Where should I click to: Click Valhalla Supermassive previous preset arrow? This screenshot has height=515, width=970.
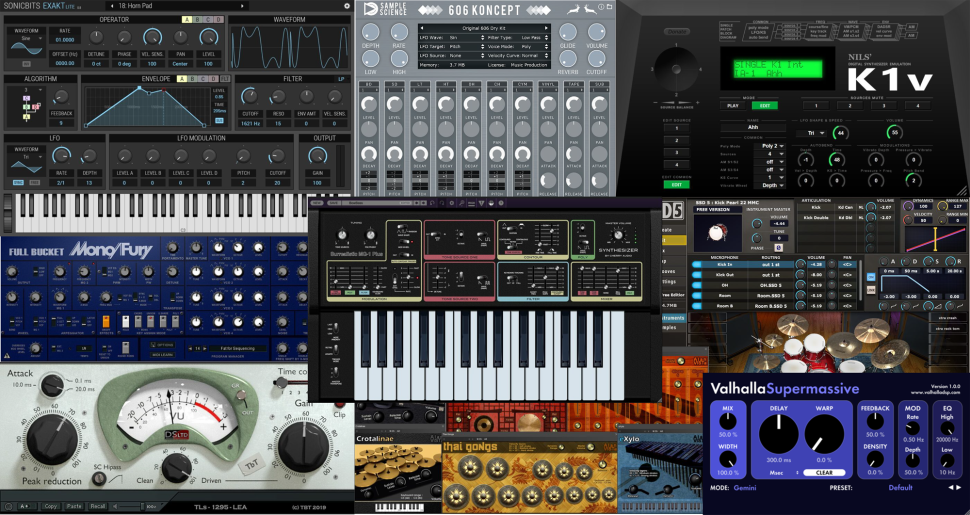[951, 488]
